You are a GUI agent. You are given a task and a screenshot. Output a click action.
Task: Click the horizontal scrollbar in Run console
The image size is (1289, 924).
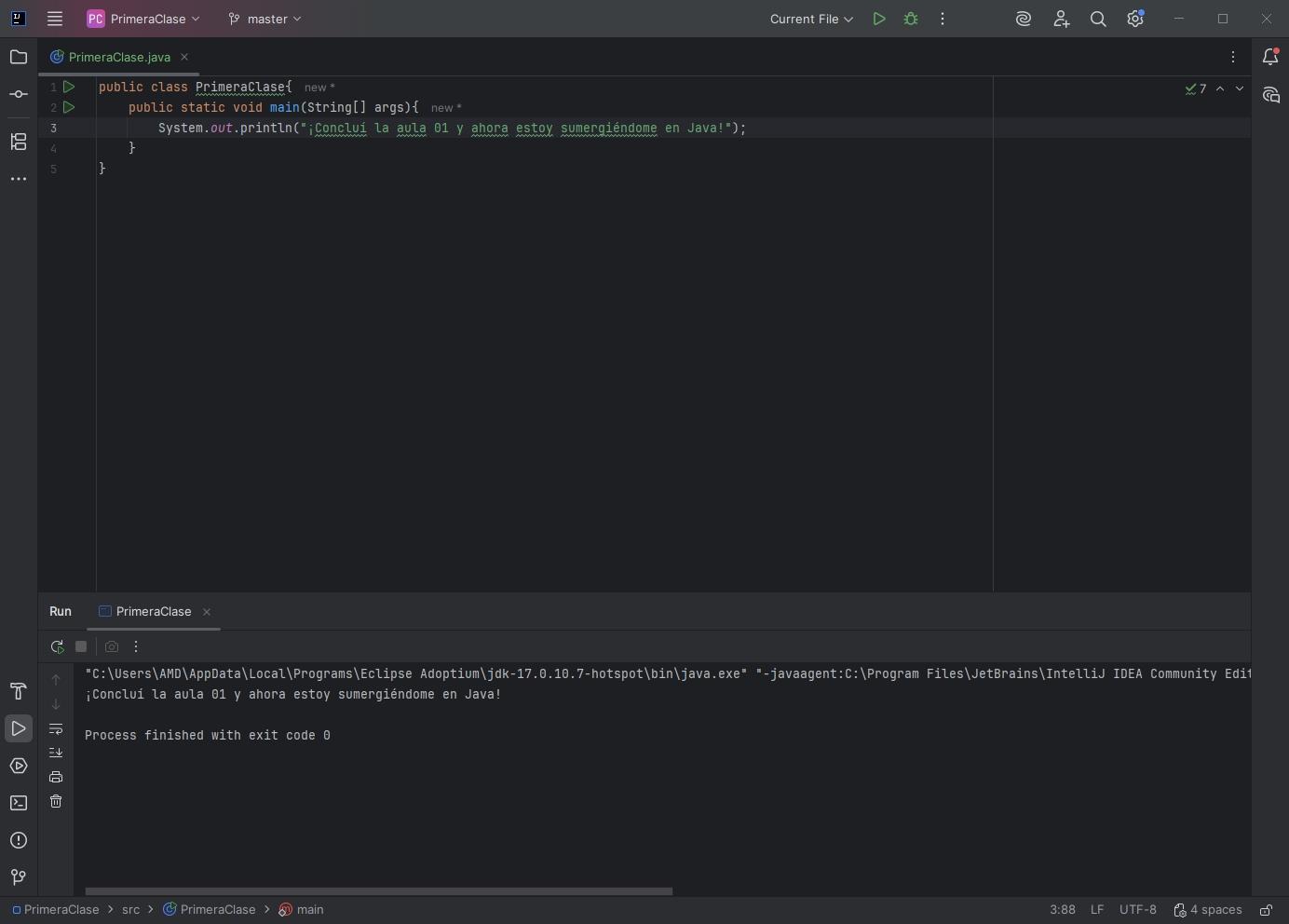click(x=378, y=891)
